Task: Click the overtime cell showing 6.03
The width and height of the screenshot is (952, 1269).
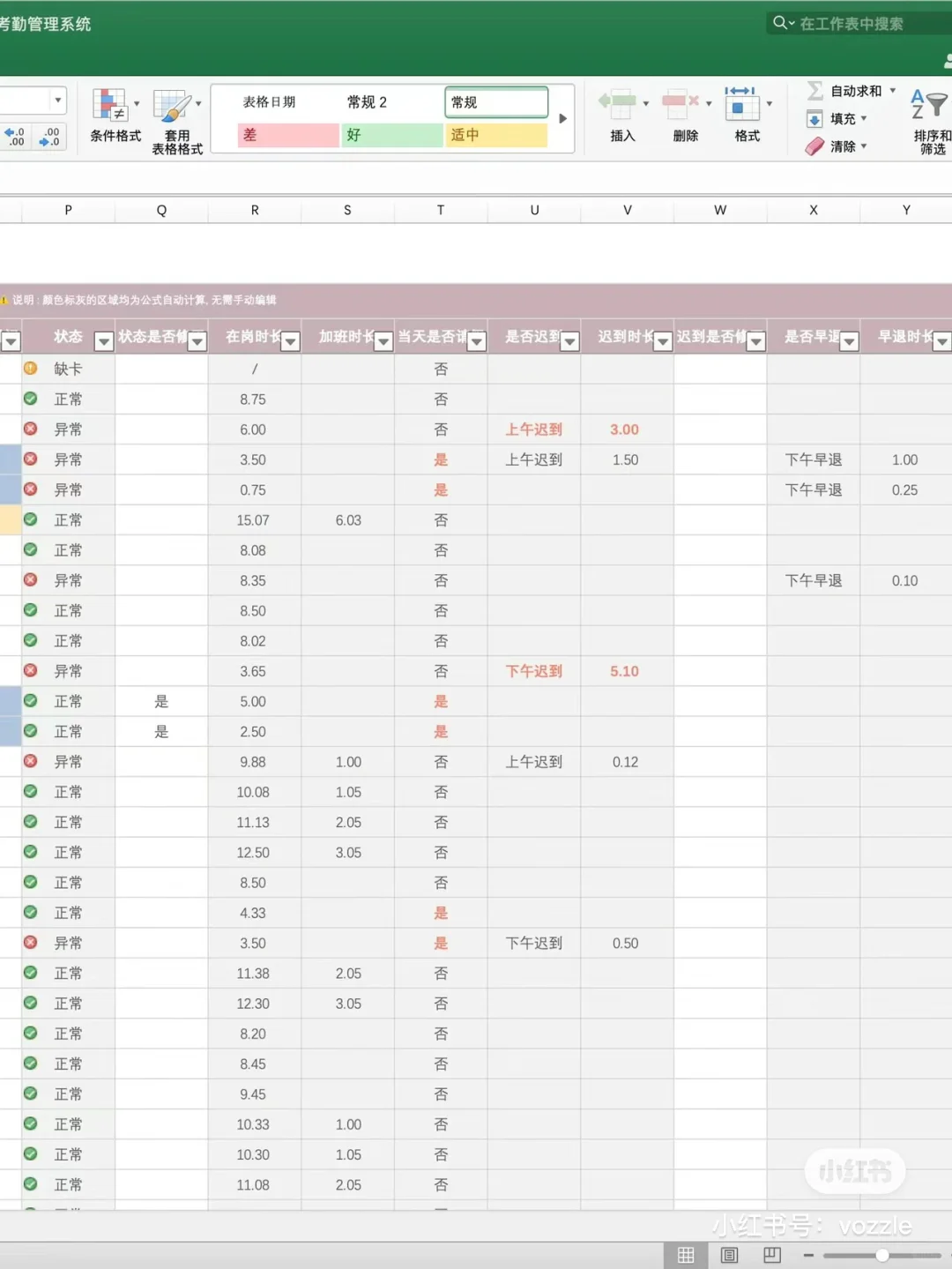Action: [x=348, y=520]
